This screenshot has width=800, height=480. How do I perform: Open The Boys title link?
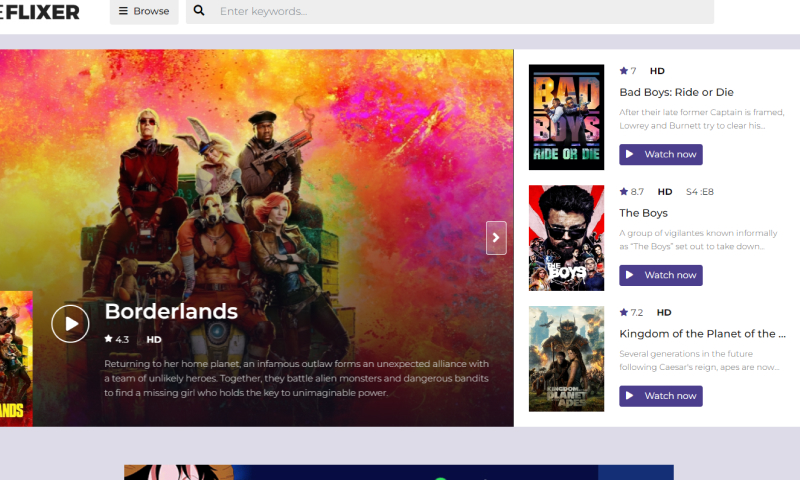pyautogui.click(x=643, y=213)
